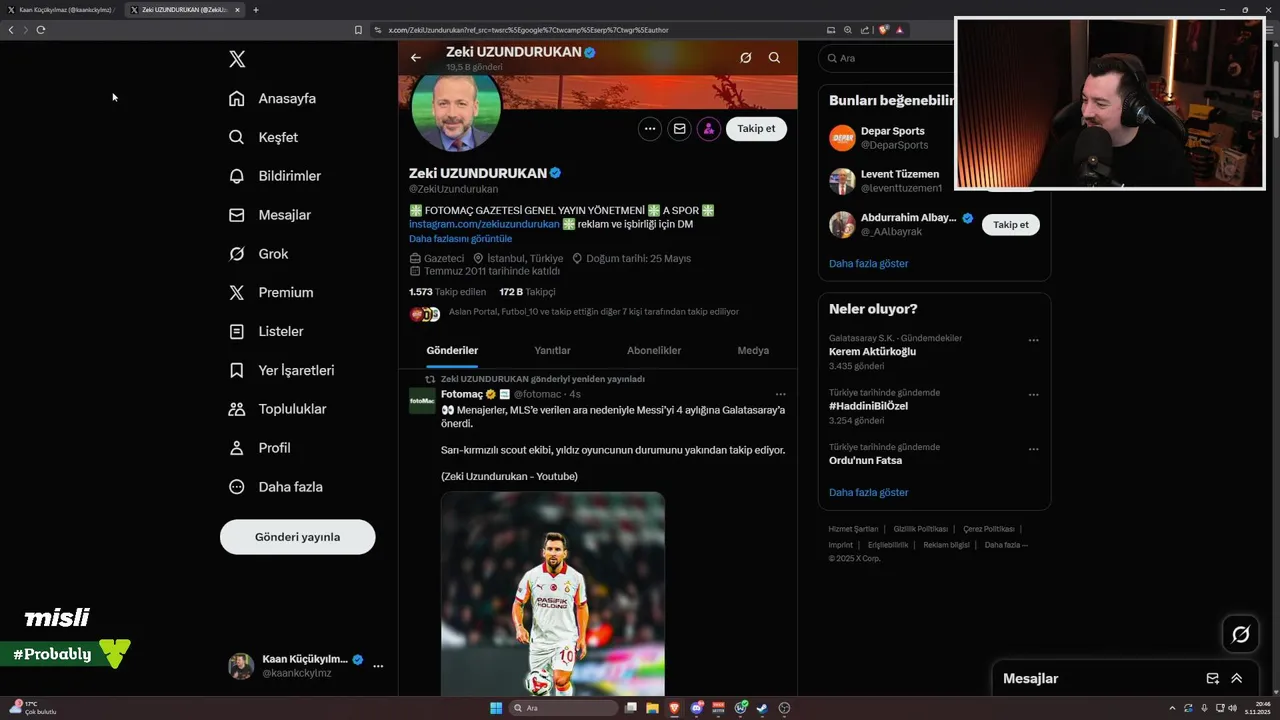Click the floating Grok button

[1241, 634]
